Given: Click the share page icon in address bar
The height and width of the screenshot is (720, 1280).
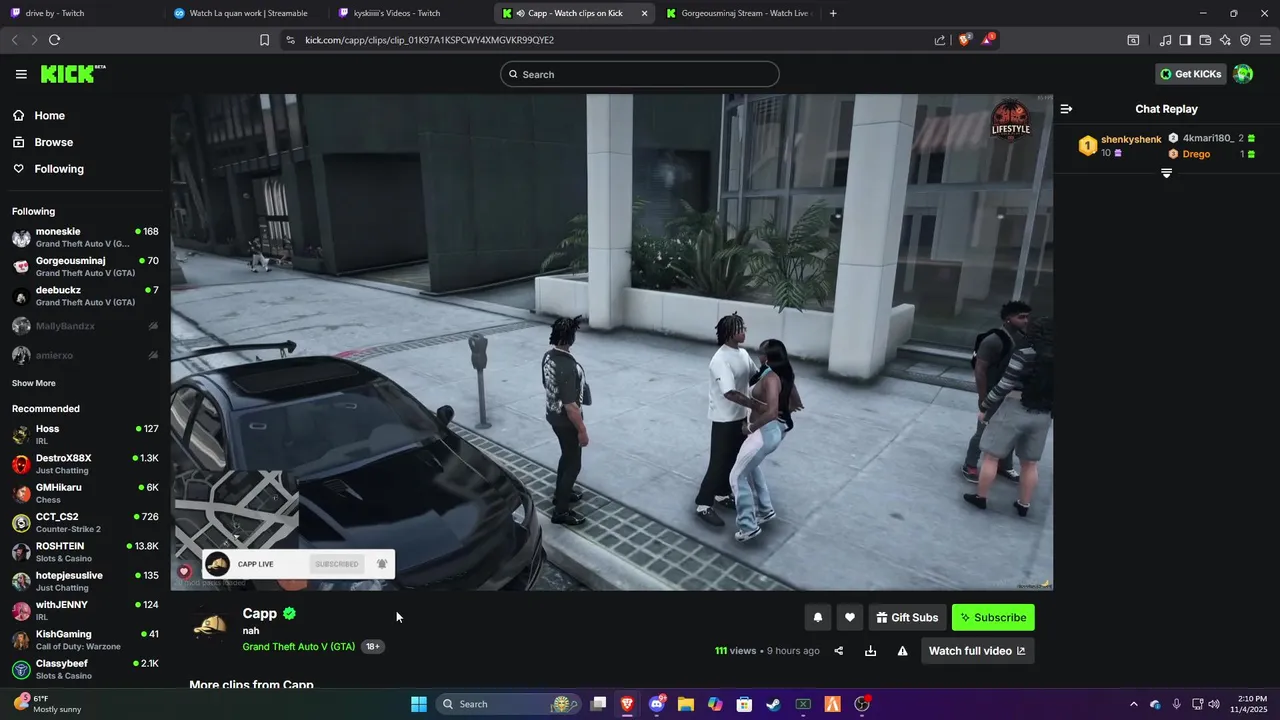Looking at the screenshot, I should 940,40.
